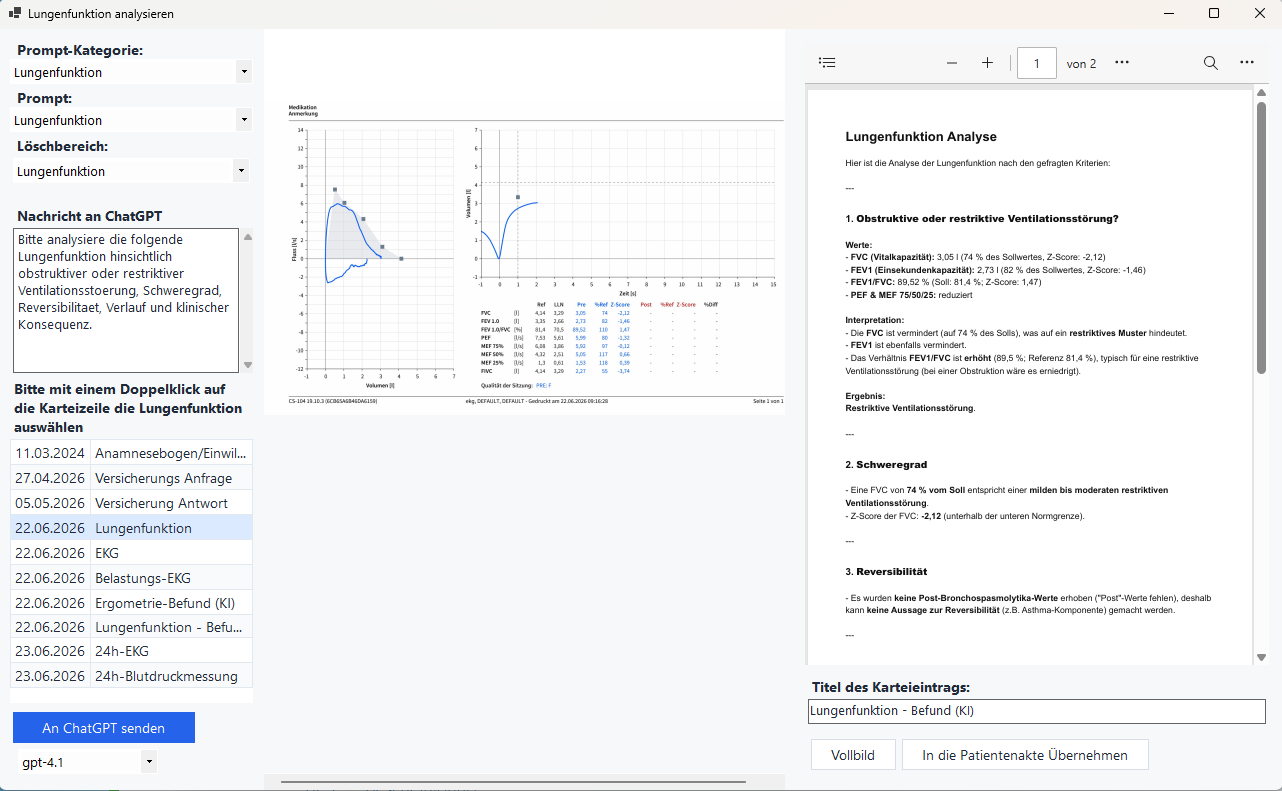Click scroll down arrow of message box
This screenshot has height=791, width=1282.
pyautogui.click(x=248, y=365)
